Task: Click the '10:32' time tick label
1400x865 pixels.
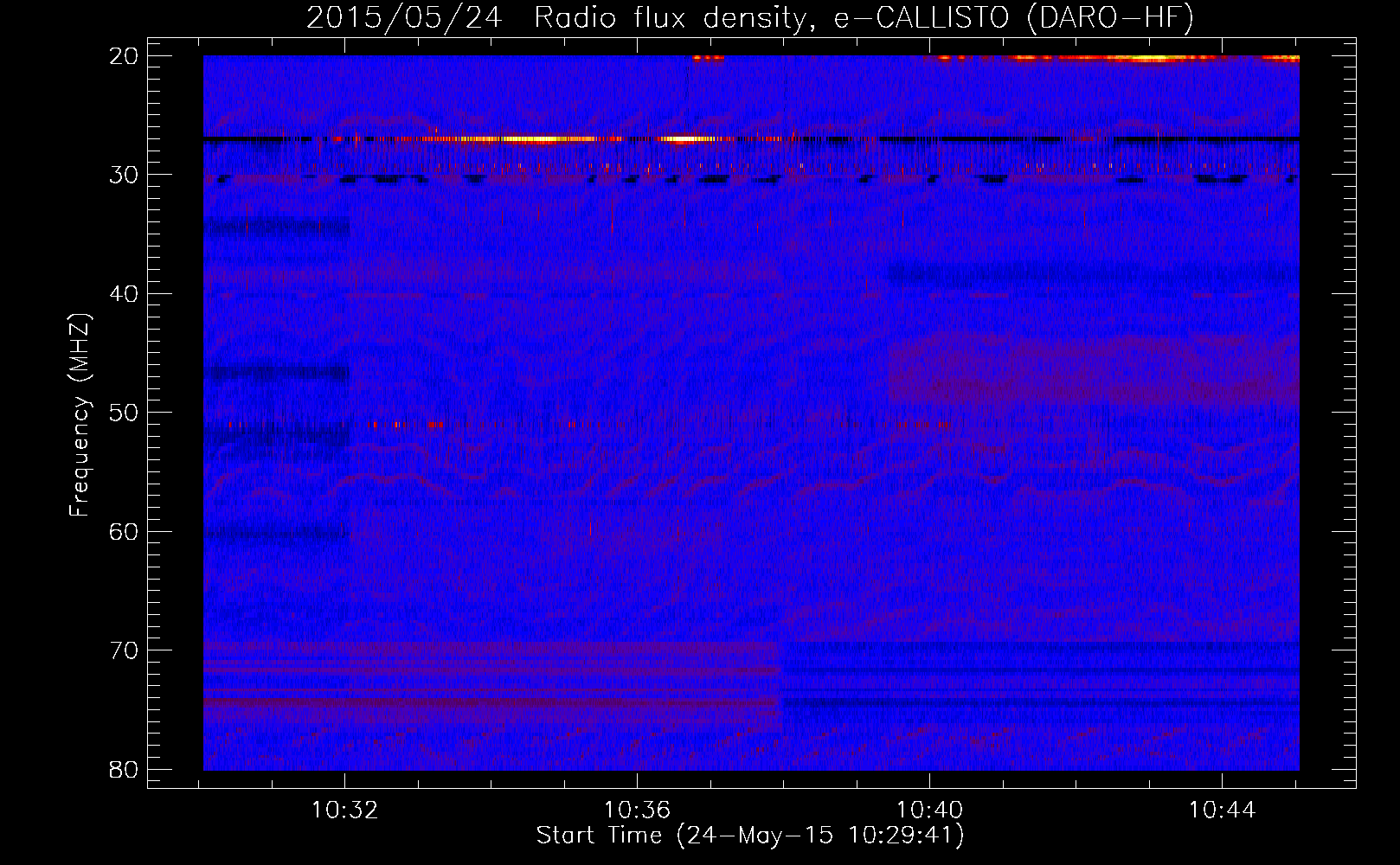Action: click(x=345, y=811)
